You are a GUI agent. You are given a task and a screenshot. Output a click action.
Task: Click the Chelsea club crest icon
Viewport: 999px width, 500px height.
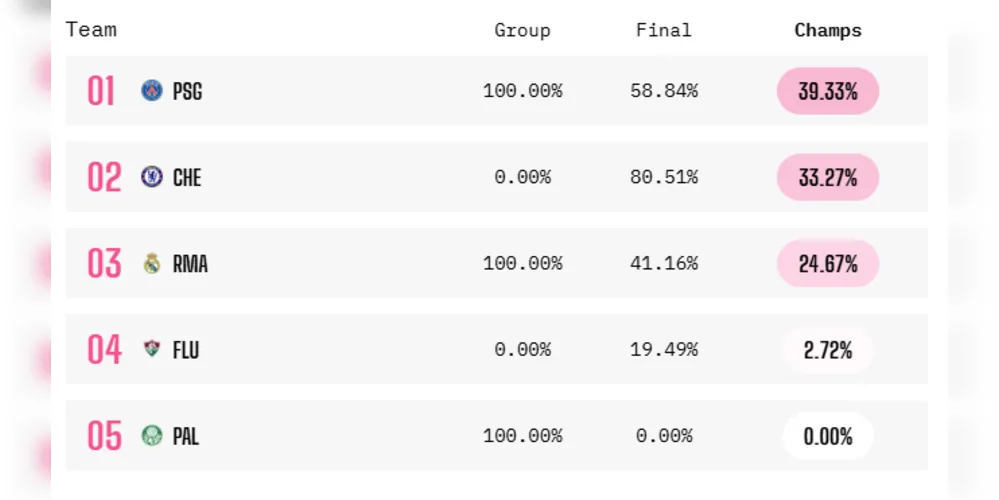152,176
